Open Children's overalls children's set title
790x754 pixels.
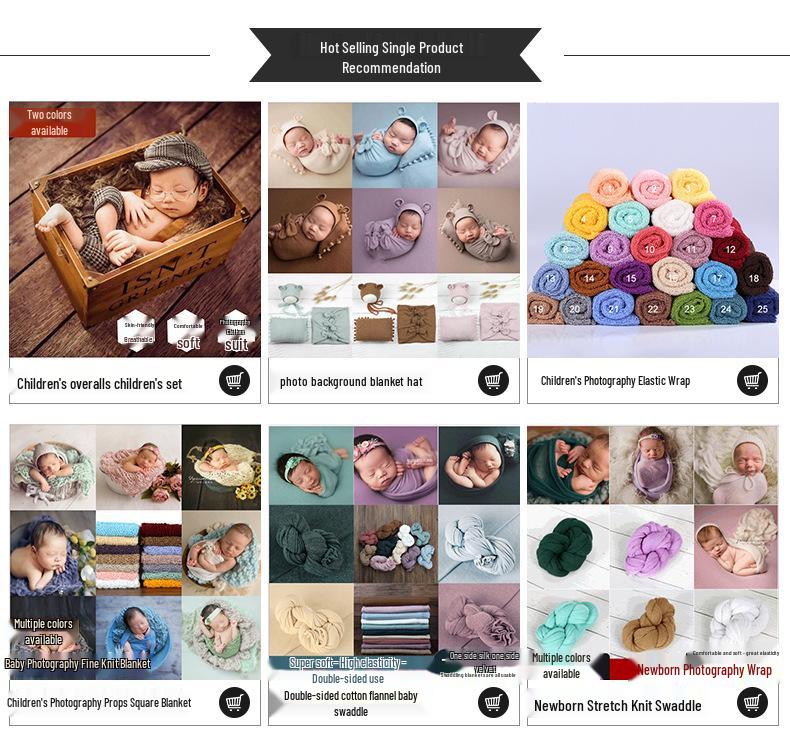(x=99, y=384)
